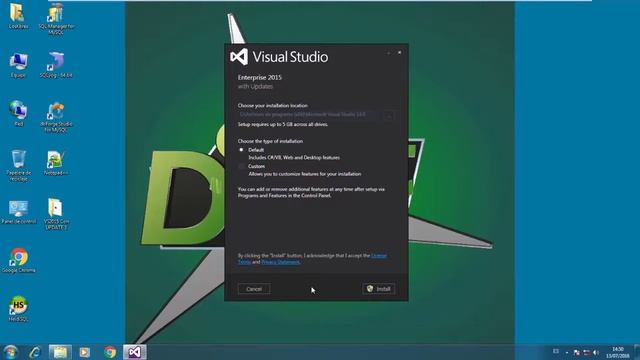This screenshot has height=360, width=640.
Task: Open Windows Media Player from taskbar
Action: point(84,352)
